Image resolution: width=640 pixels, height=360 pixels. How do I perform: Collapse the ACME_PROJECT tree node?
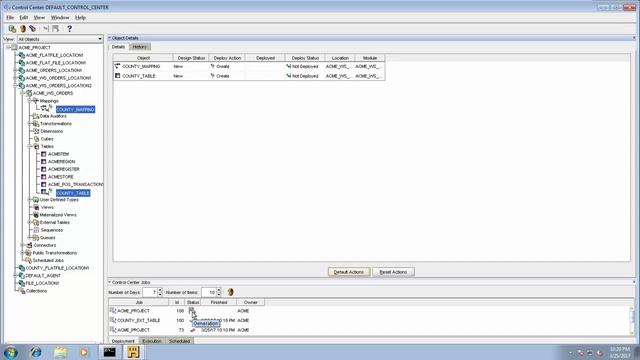pos(8,47)
